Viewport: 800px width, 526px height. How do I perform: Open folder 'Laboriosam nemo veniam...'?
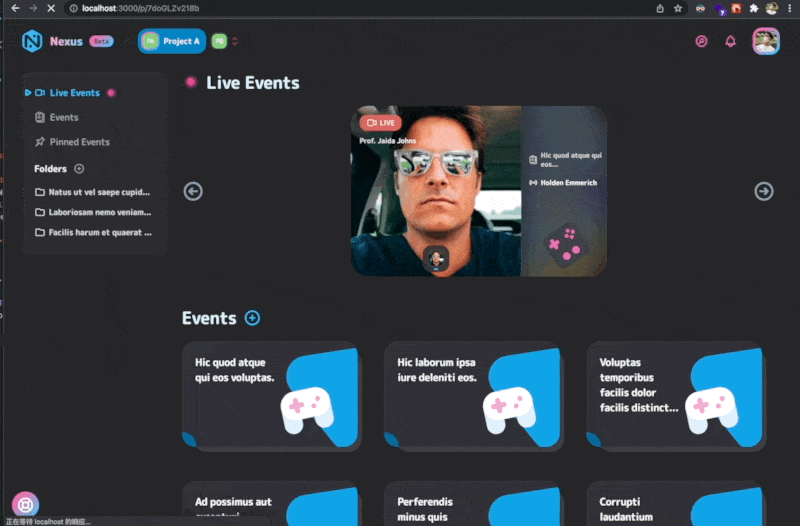(93, 212)
